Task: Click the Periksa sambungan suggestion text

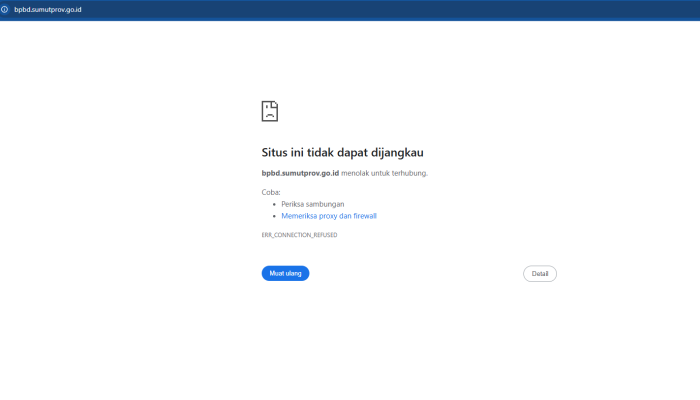Action: click(312, 204)
